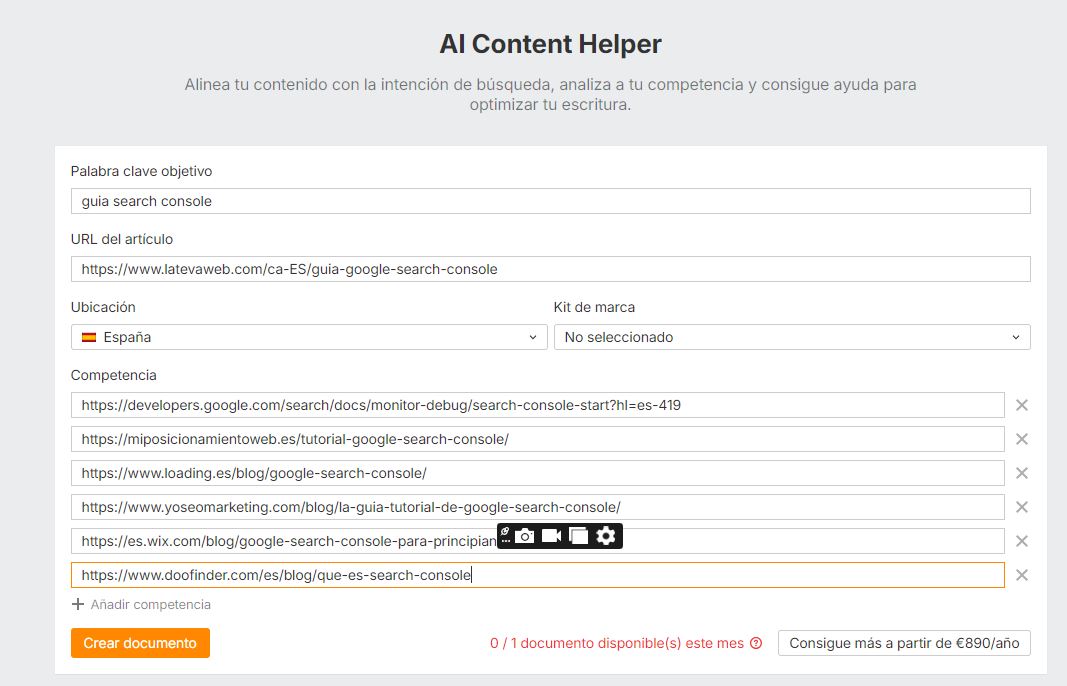Image resolution: width=1067 pixels, height=686 pixels.
Task: Click the help icon next to documento disponible text
Action: tap(754, 643)
